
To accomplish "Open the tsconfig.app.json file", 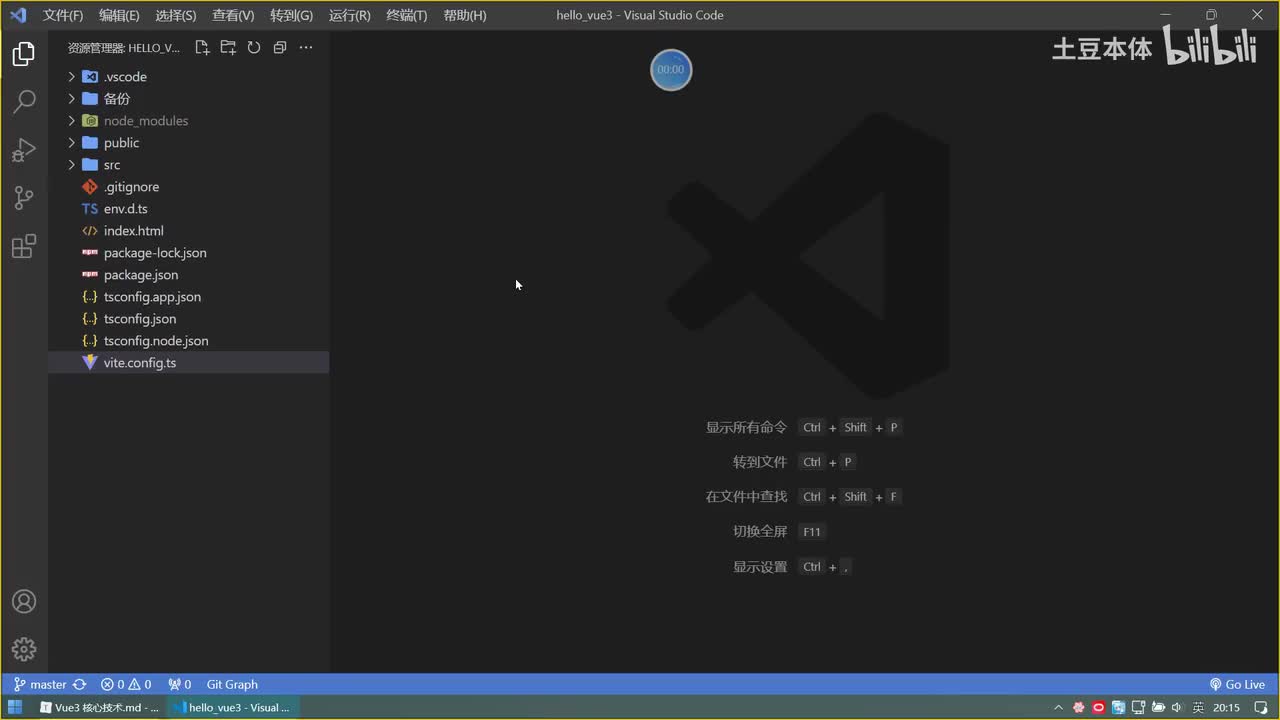I will coord(188,297).
